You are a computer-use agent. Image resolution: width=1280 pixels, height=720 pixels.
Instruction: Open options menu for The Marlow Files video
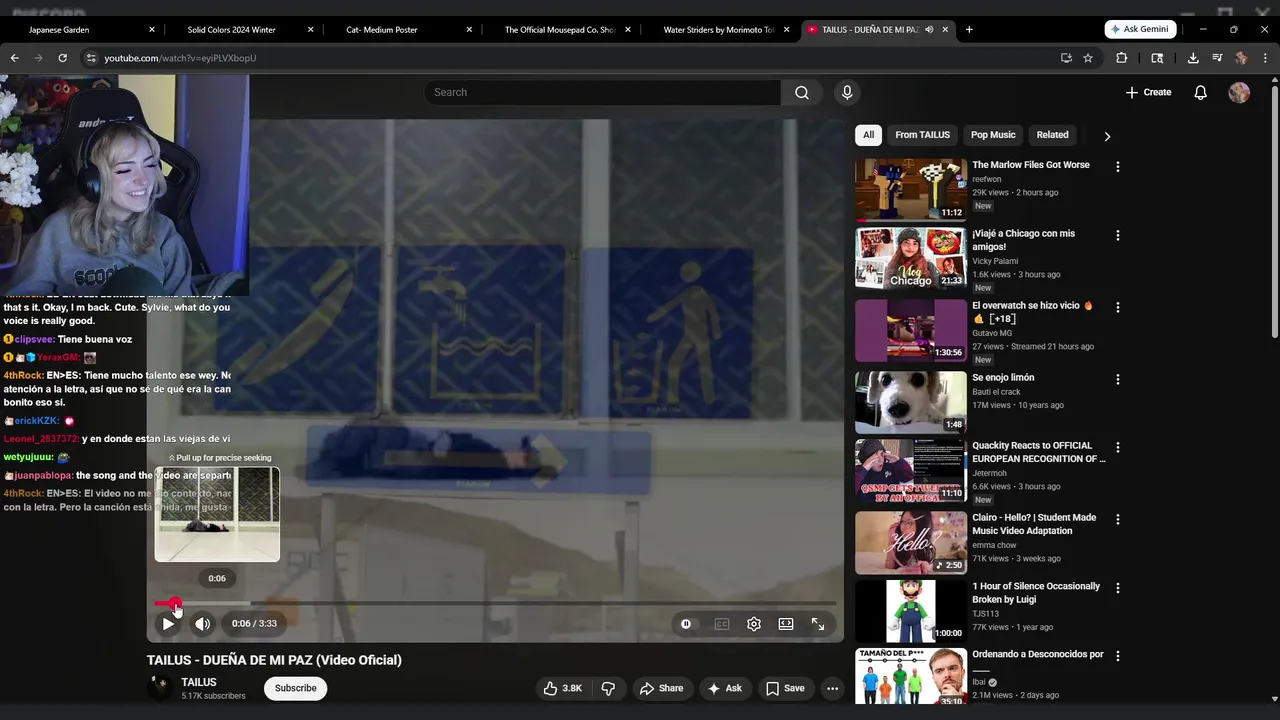(1118, 167)
